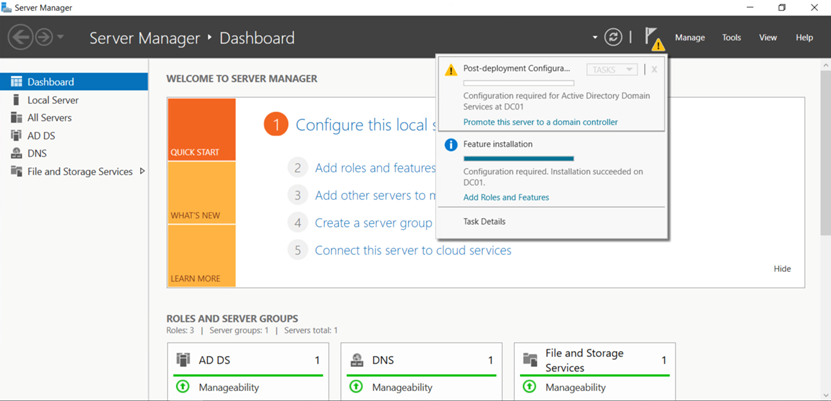Open the Tools menu

(x=731, y=38)
